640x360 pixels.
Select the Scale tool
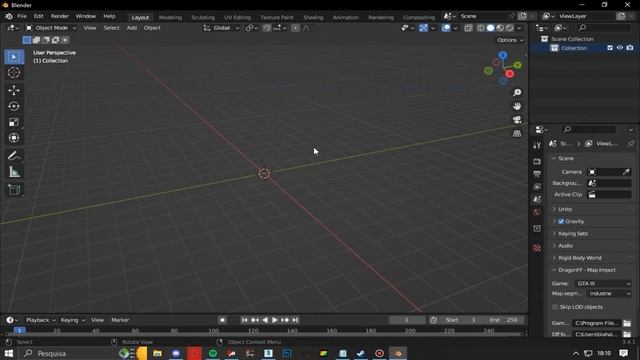click(x=14, y=122)
